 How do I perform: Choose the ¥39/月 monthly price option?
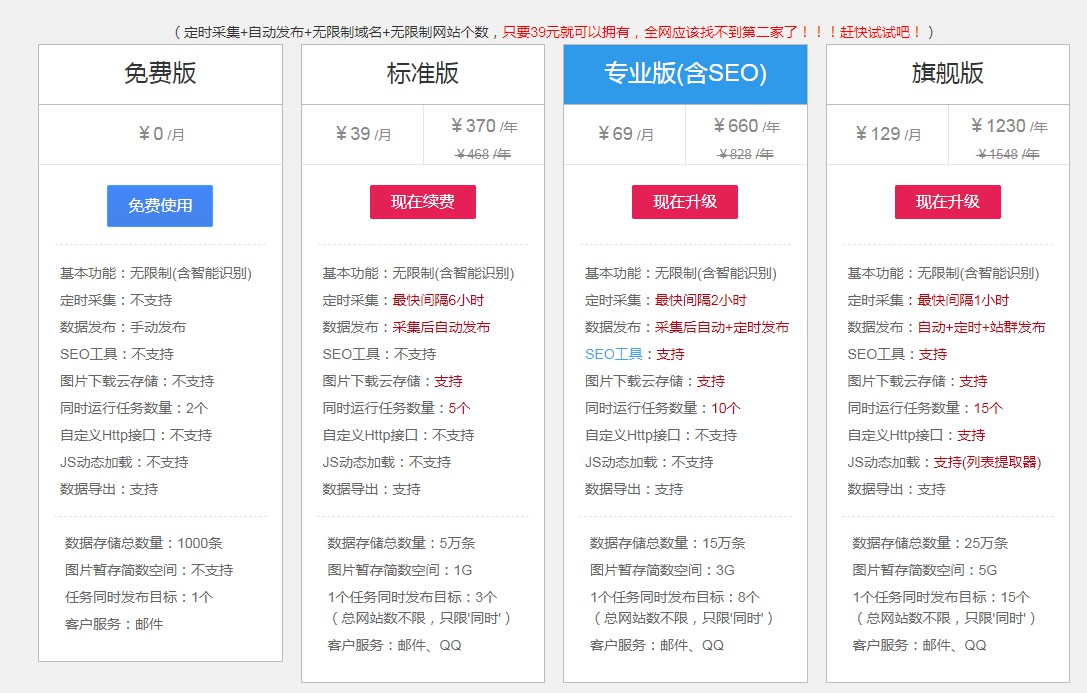[362, 134]
